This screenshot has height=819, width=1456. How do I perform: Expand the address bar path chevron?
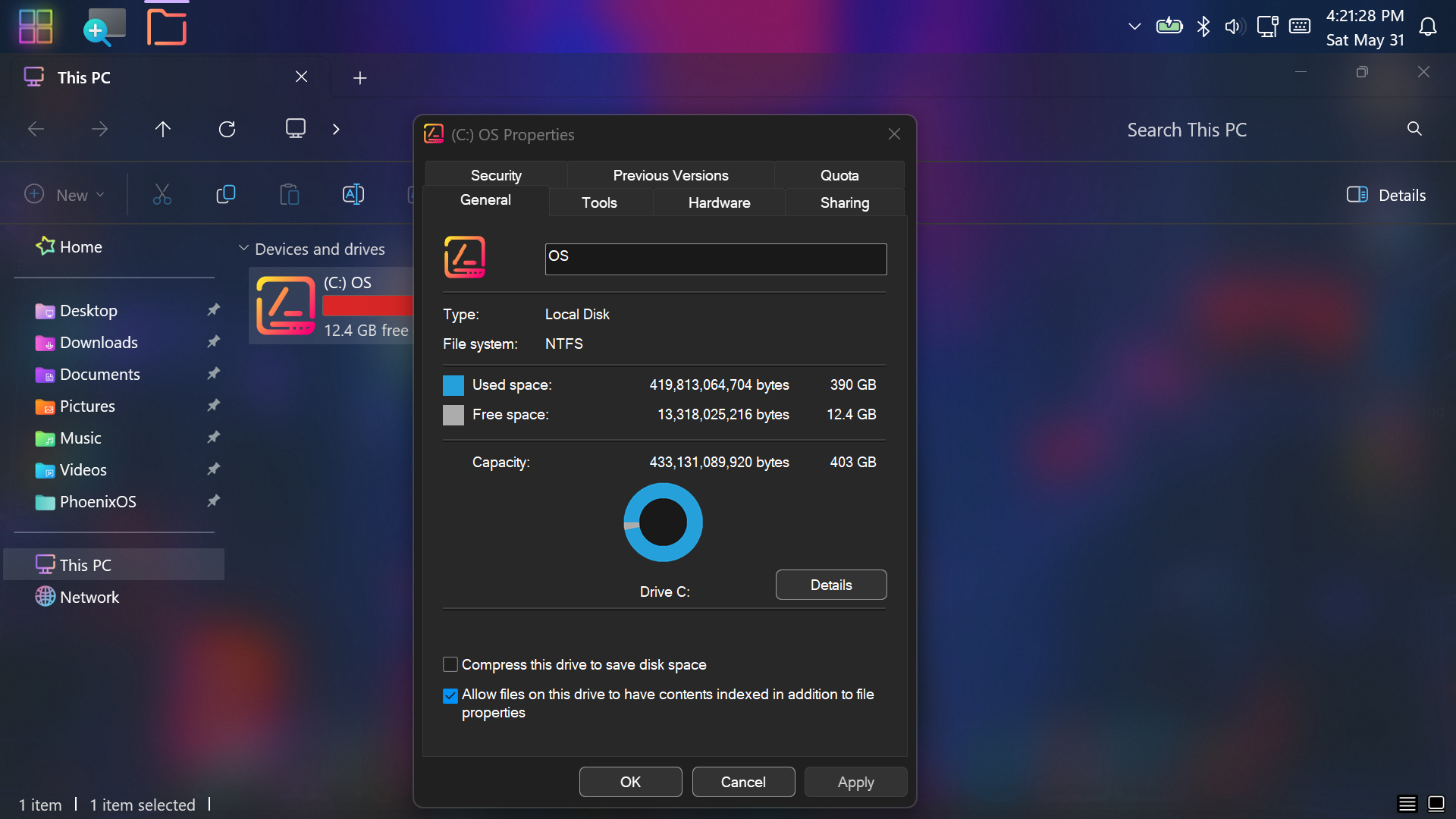point(336,129)
